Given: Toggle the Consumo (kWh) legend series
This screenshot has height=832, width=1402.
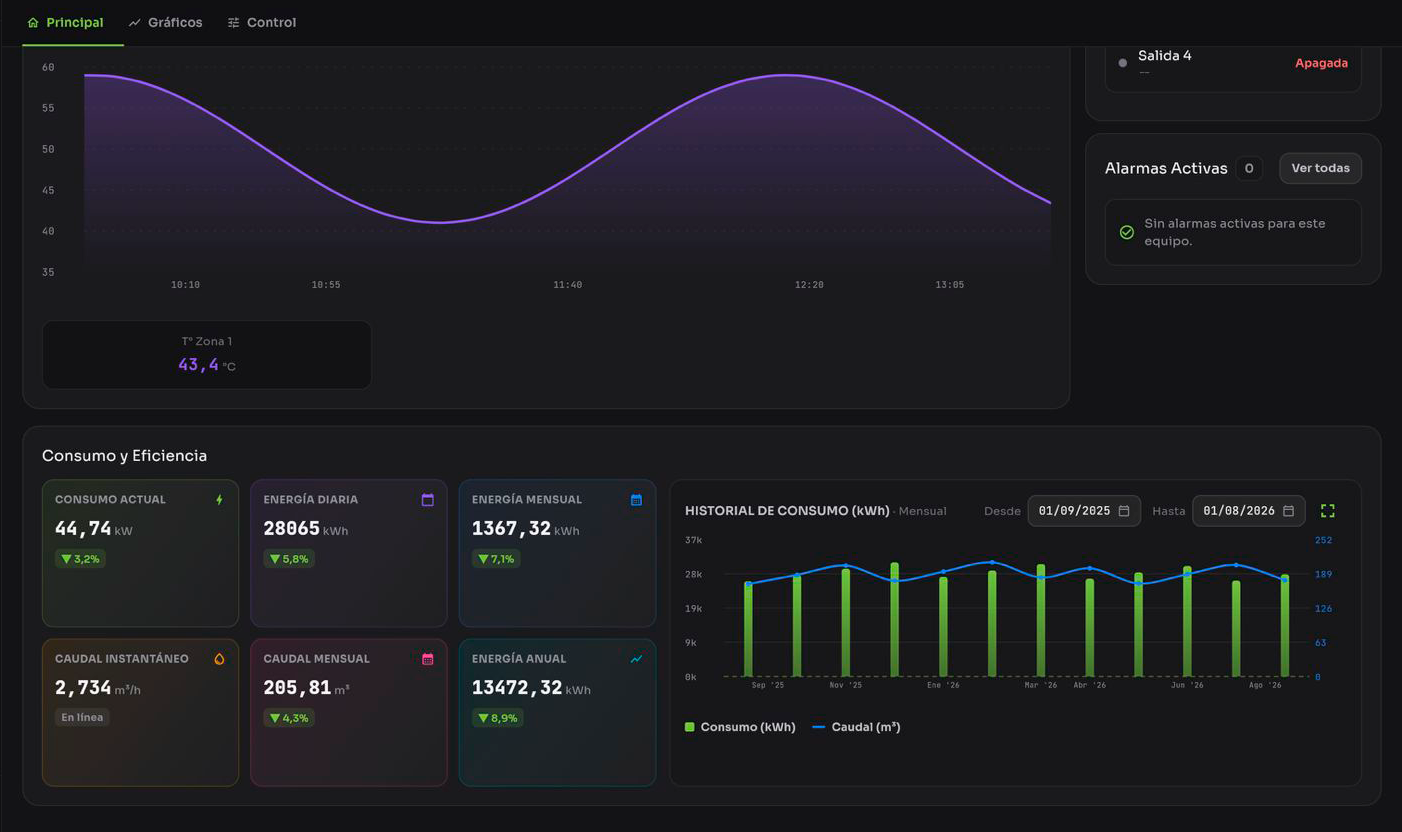Looking at the screenshot, I should [740, 727].
